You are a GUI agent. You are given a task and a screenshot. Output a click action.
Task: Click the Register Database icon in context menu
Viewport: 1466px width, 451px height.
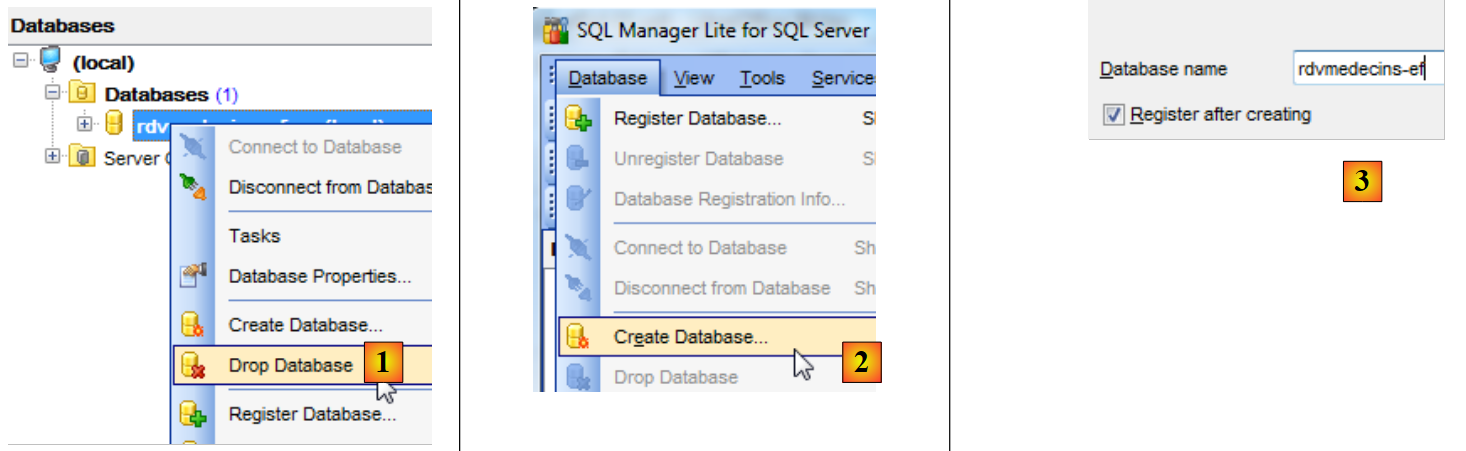pos(192,414)
